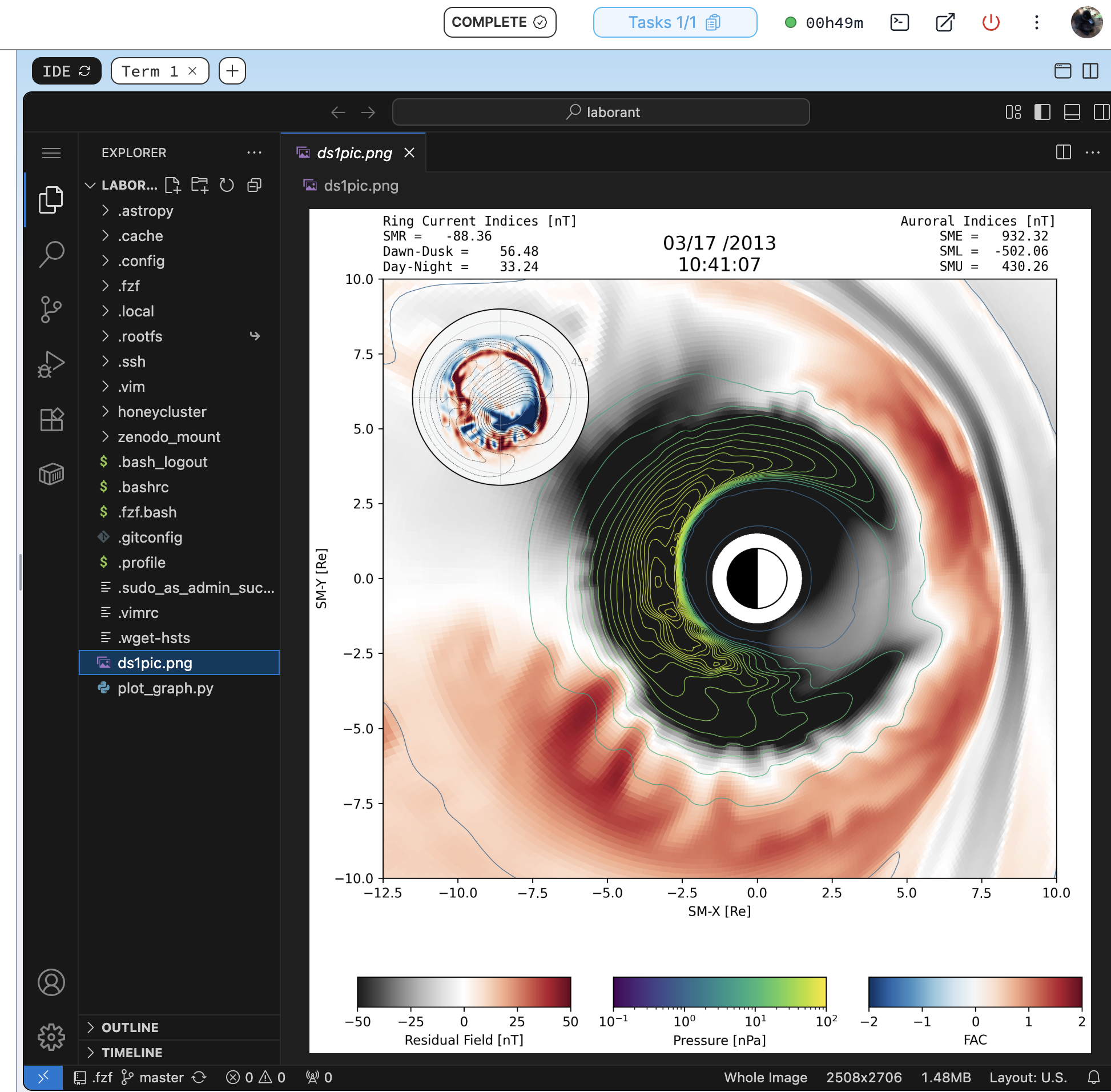The image size is (1111, 1092).
Task: Open editor more actions ellipsis
Action: pos(1093,152)
